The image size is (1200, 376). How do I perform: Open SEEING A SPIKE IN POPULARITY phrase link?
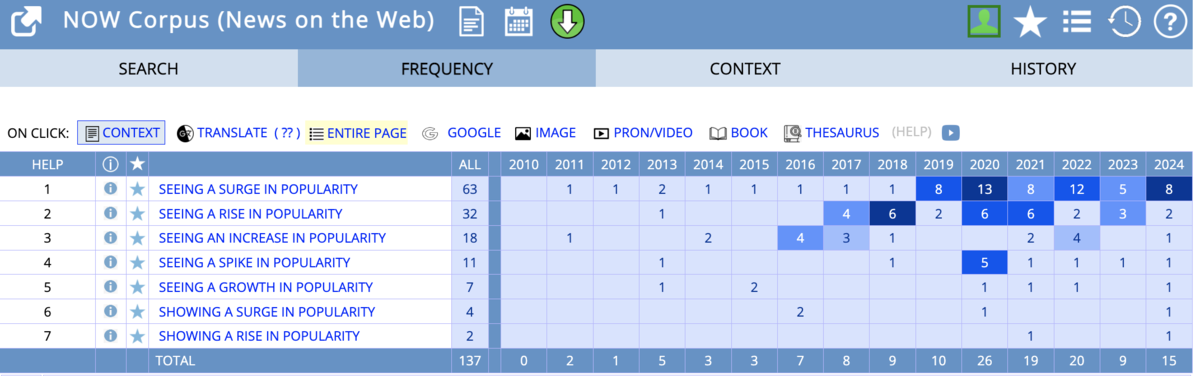(x=254, y=262)
